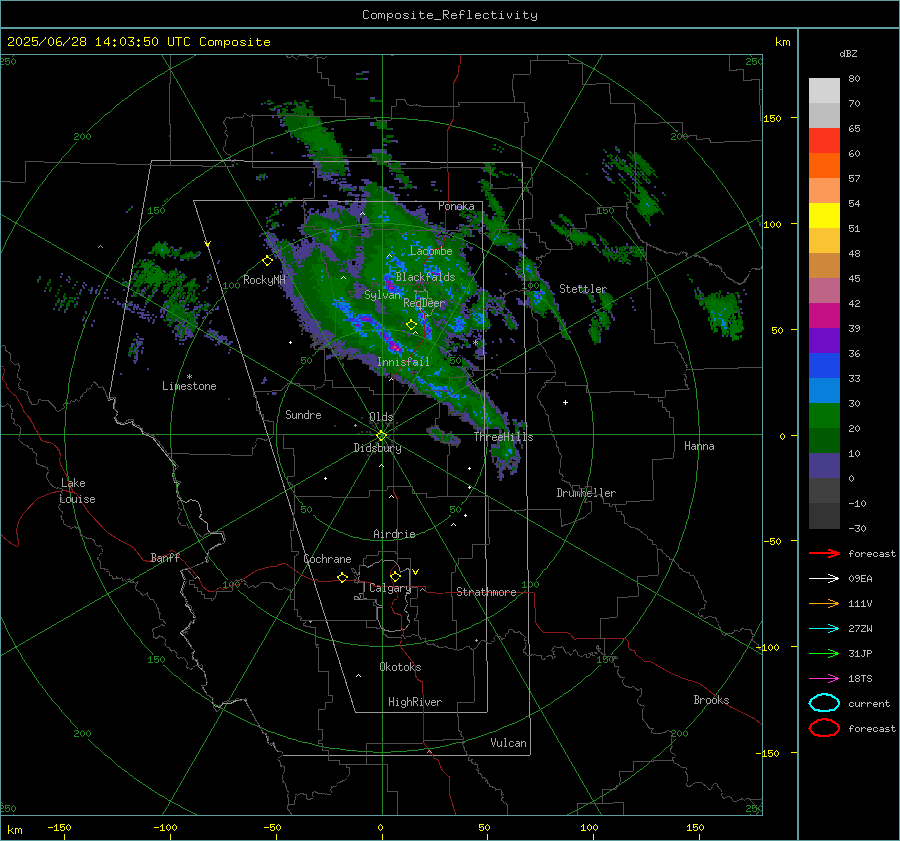
Task: Click the yellow diamond marker above Calgary
Action: pos(395,576)
